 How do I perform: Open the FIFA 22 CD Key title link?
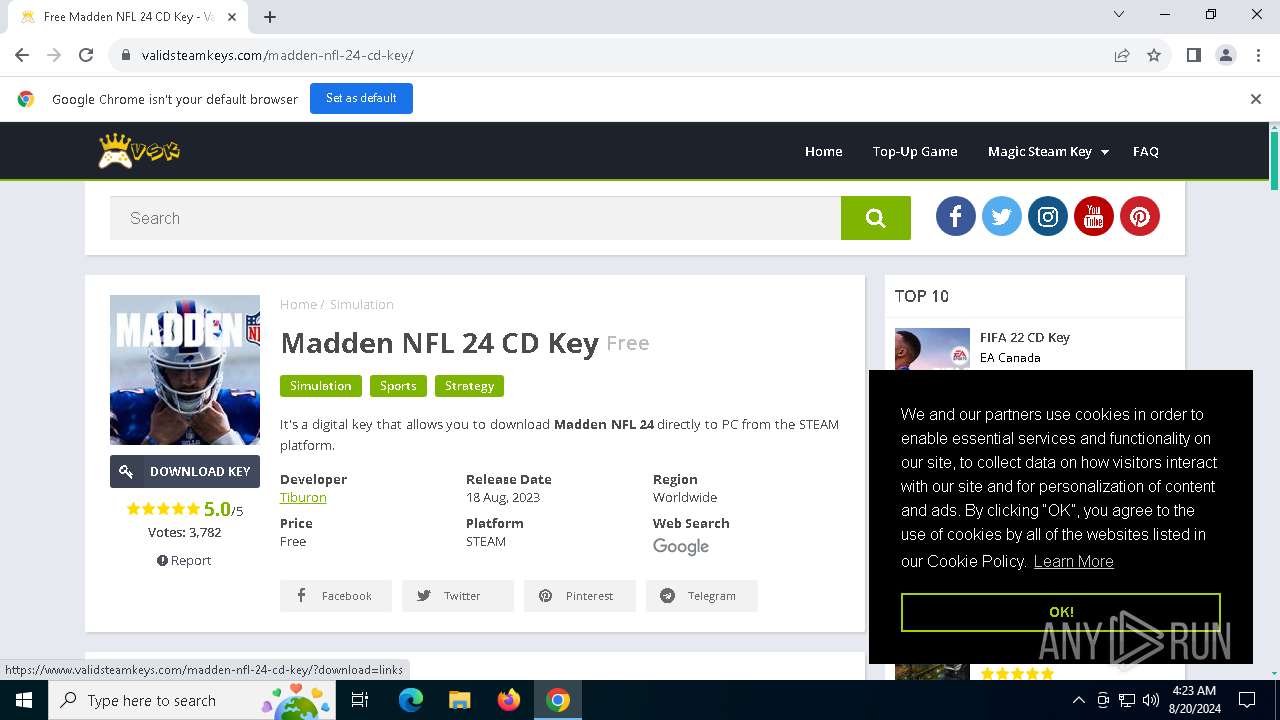(x=1025, y=338)
